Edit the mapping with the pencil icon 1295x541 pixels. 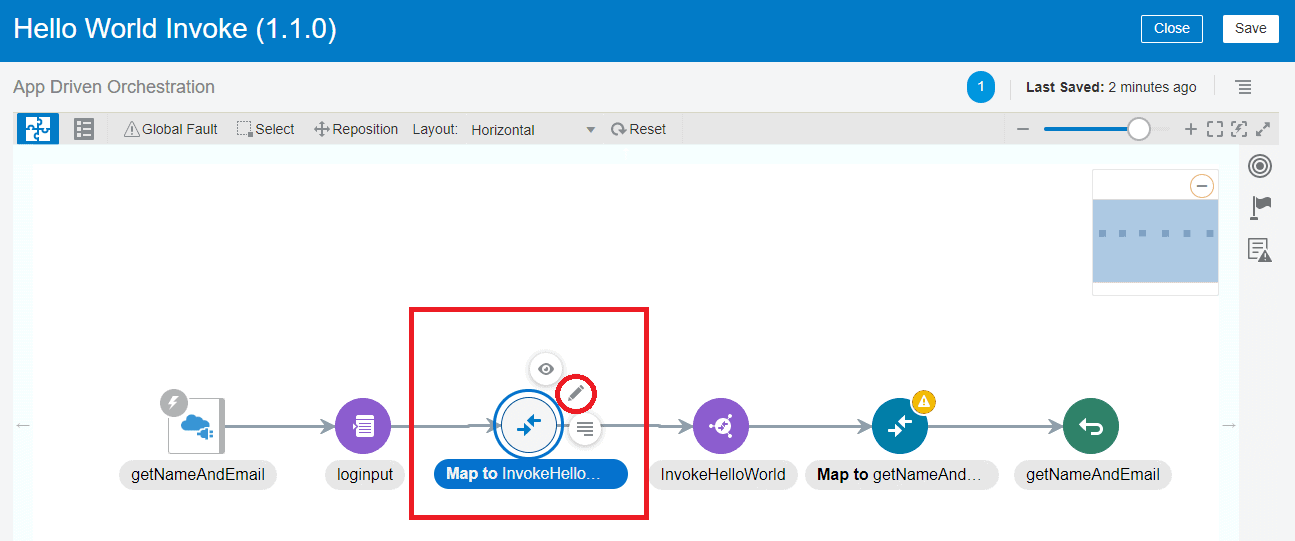[x=575, y=394]
